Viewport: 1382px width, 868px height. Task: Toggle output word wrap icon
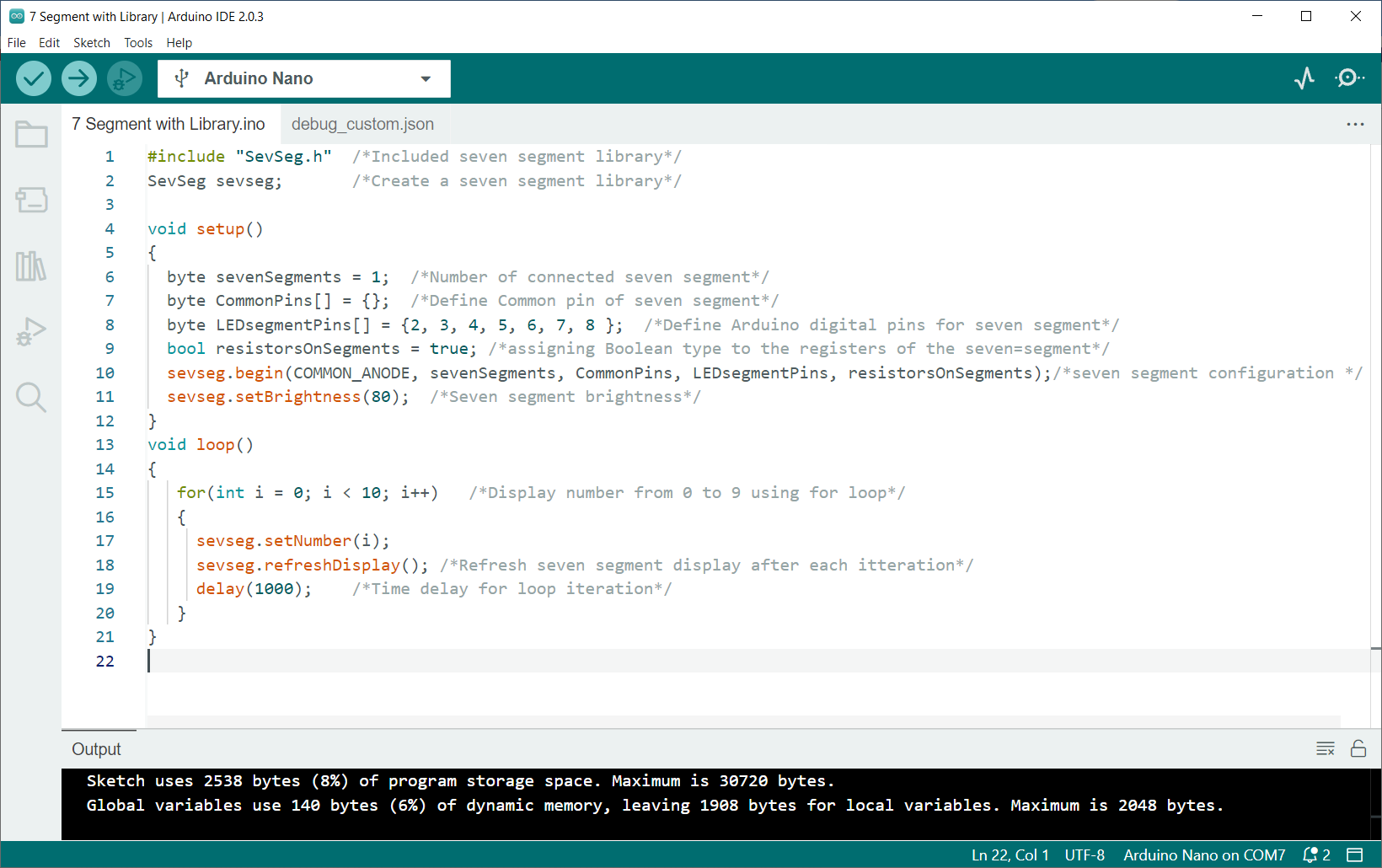point(1326,748)
